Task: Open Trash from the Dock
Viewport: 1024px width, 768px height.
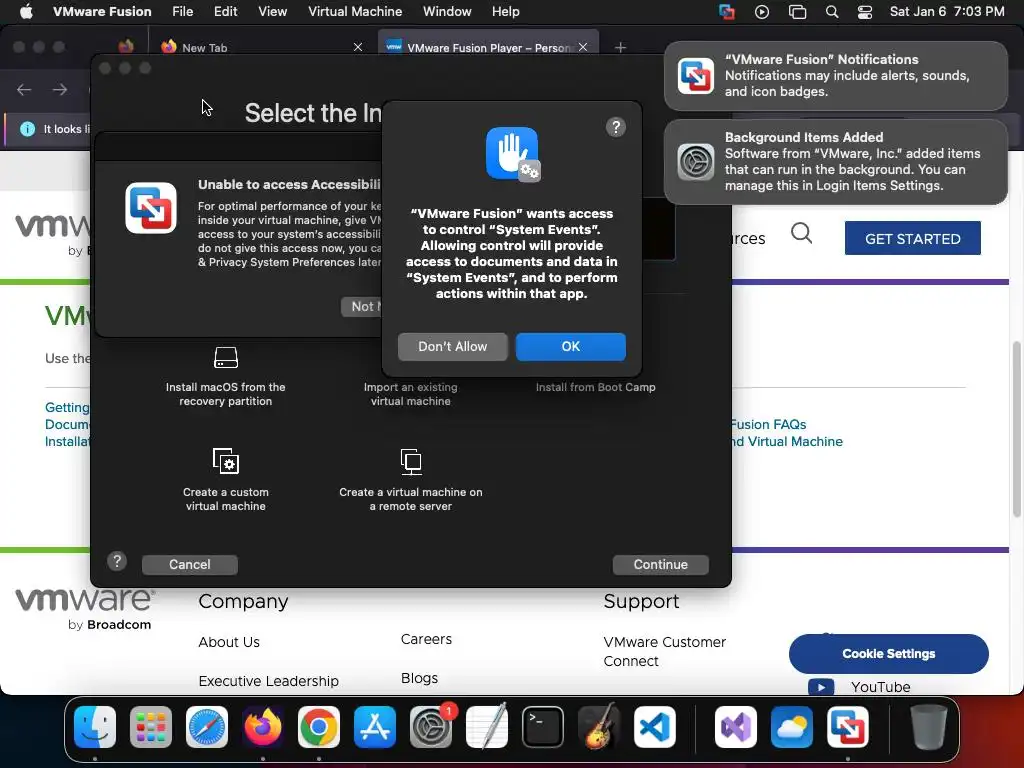Action: pyautogui.click(x=929, y=727)
